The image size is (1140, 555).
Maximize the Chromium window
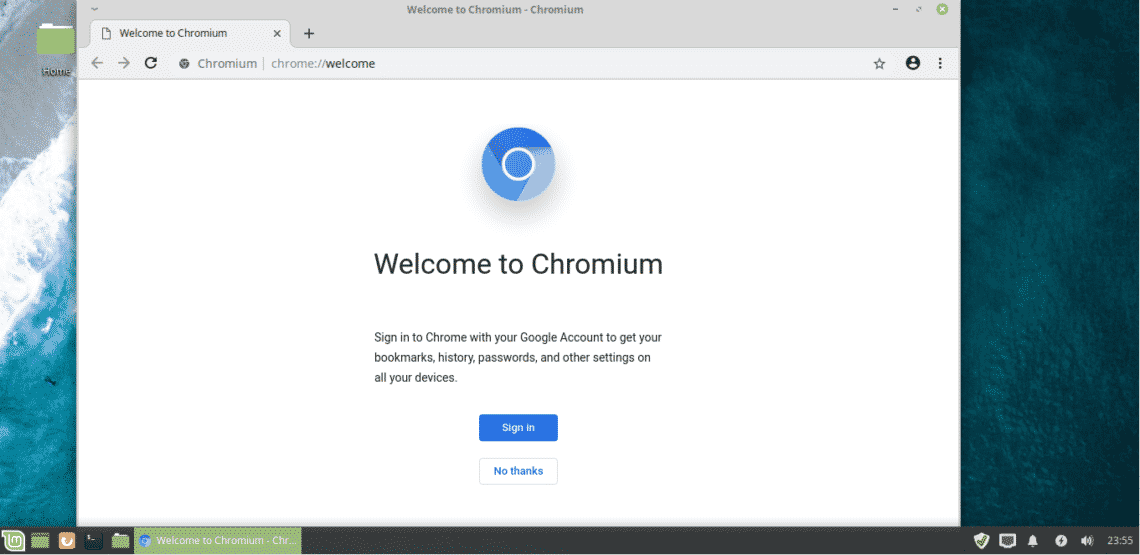pyautogui.click(x=919, y=9)
